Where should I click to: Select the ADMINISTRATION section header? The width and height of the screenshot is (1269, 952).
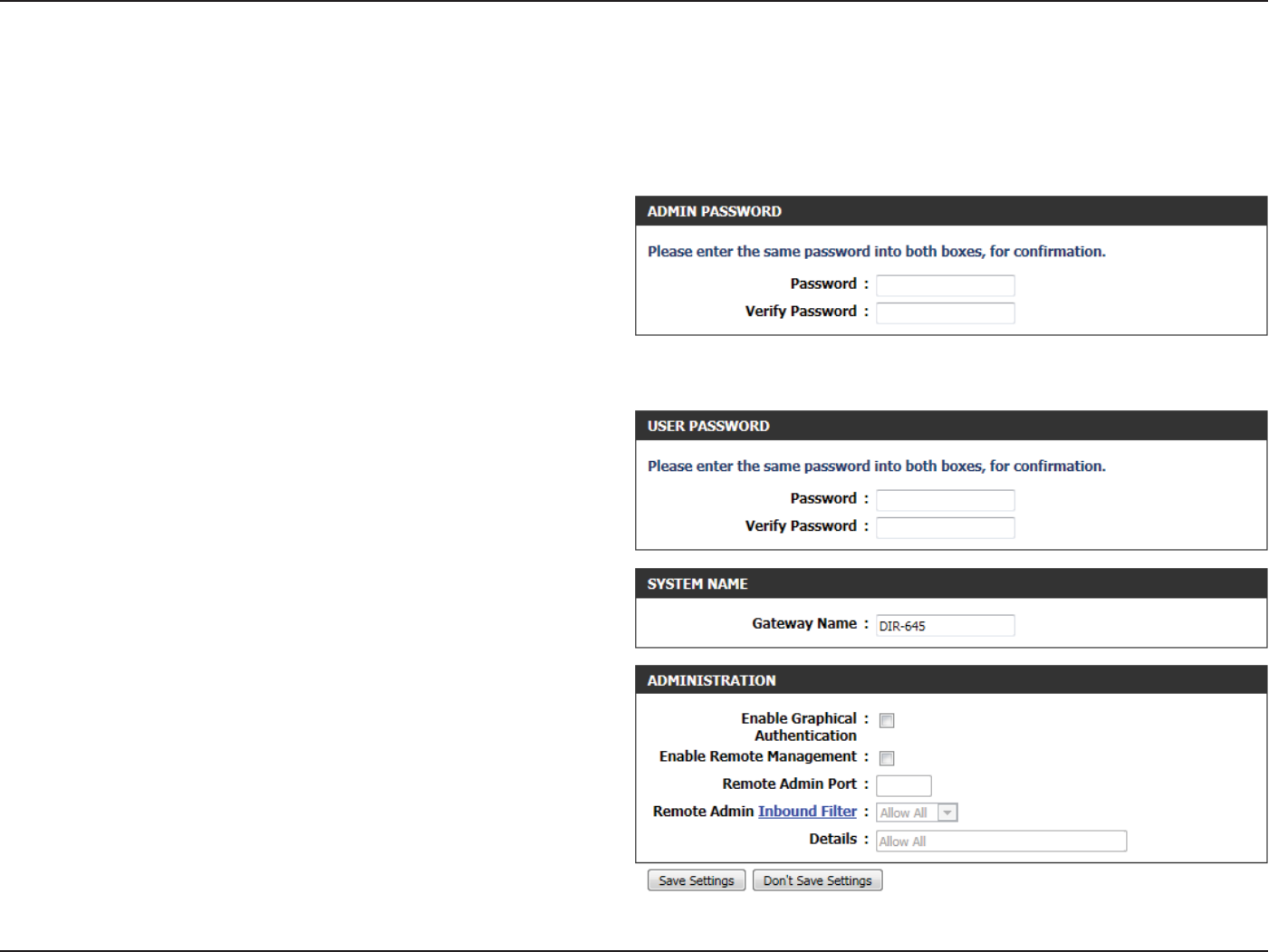[x=951, y=680]
